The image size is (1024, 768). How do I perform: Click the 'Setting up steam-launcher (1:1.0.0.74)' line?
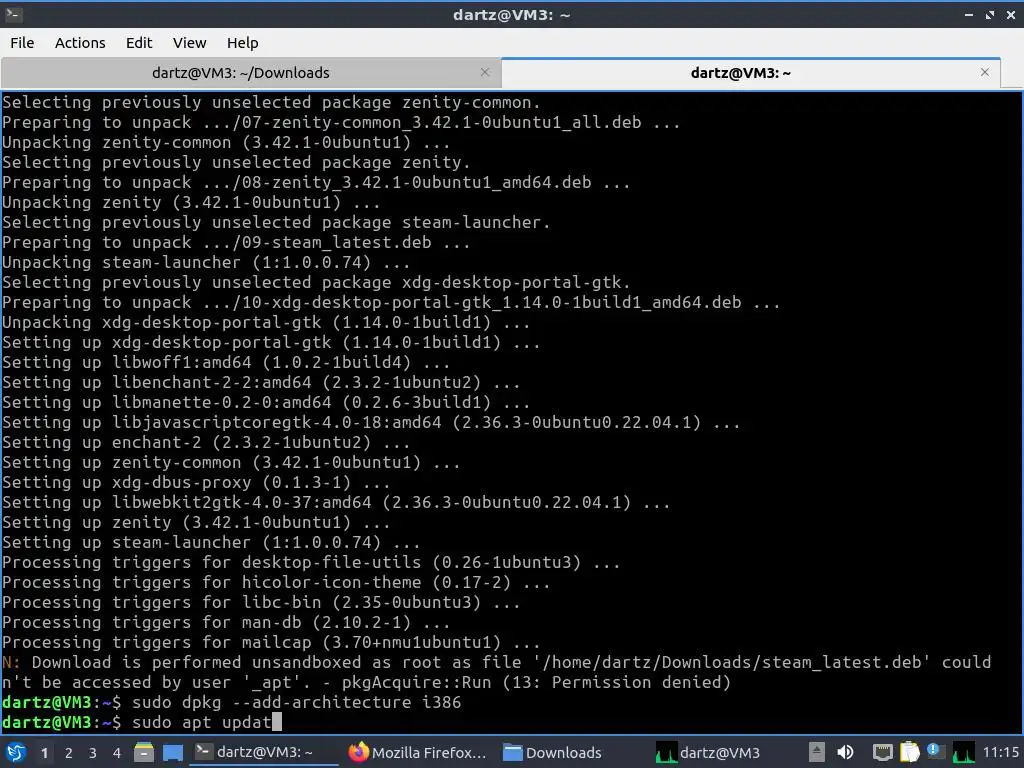coord(211,542)
